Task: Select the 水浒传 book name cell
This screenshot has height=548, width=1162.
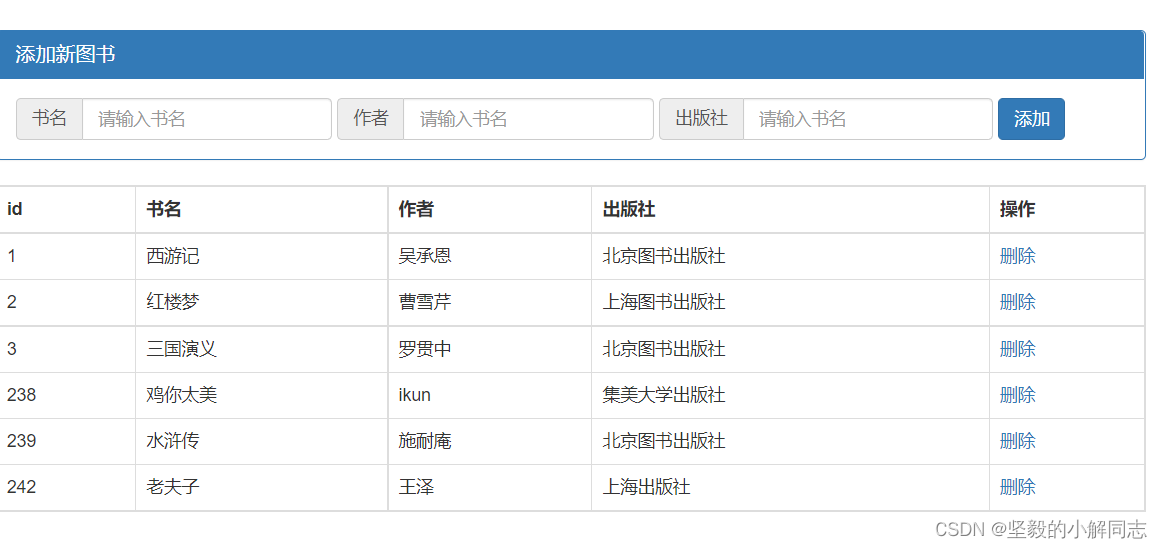Action: (262, 441)
